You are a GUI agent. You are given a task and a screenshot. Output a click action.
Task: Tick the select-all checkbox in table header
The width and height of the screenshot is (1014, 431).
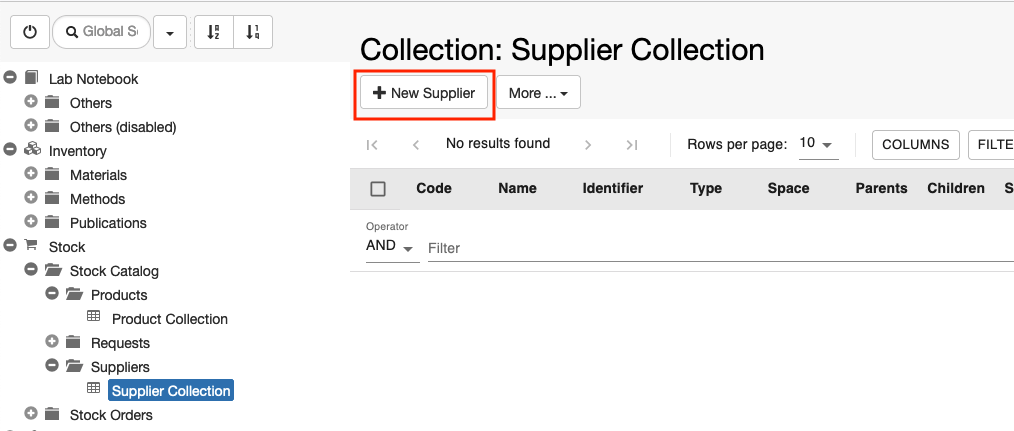pos(378,189)
